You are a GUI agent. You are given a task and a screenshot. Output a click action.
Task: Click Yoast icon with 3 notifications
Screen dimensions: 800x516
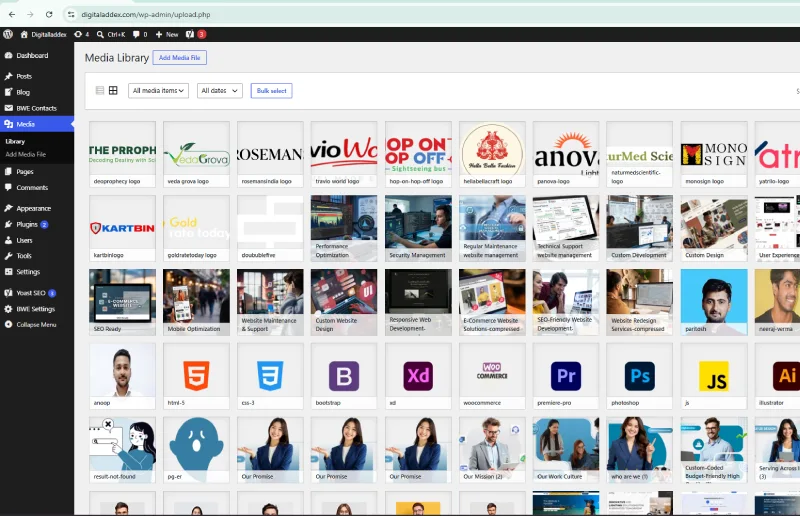coord(195,34)
